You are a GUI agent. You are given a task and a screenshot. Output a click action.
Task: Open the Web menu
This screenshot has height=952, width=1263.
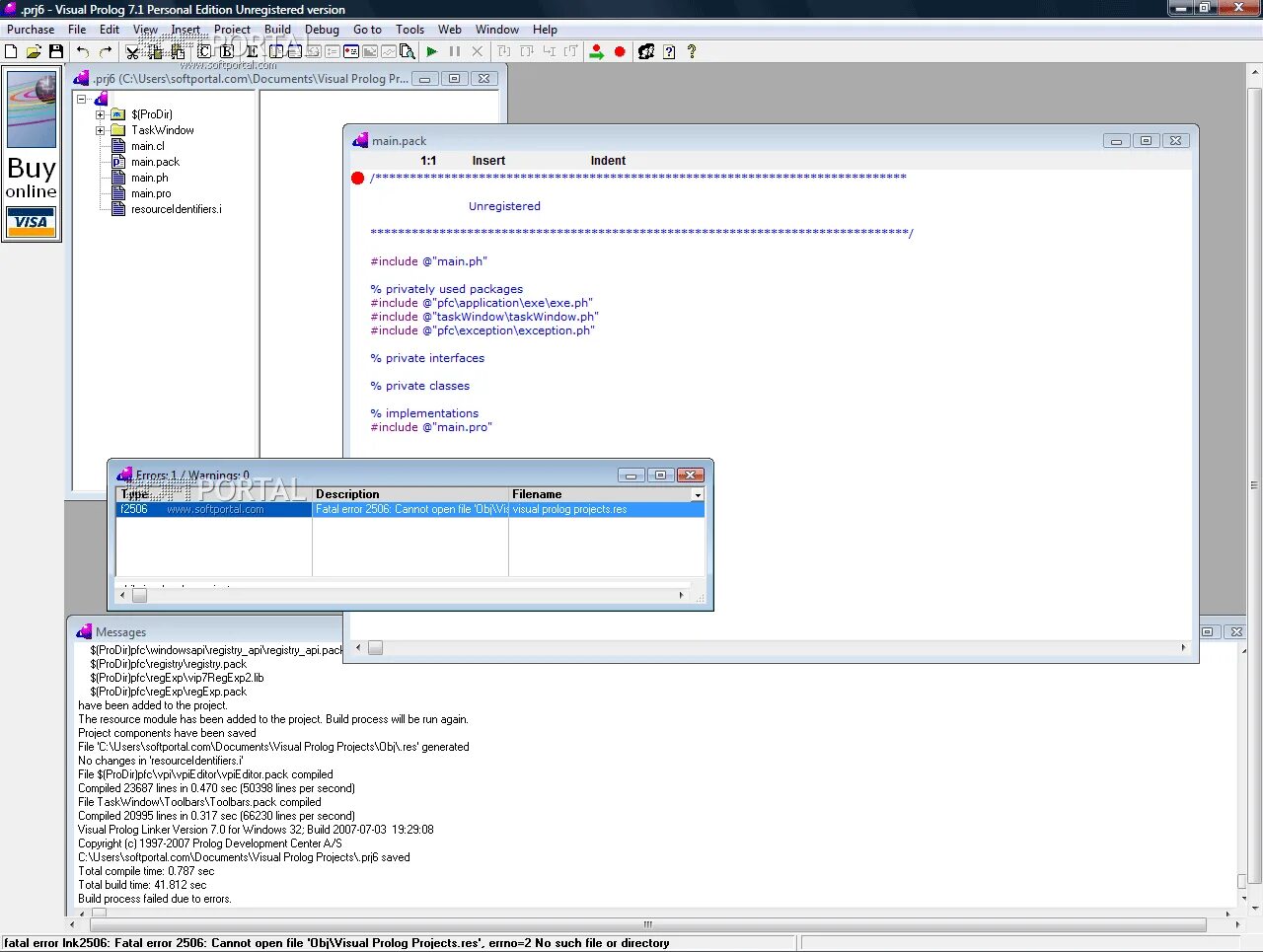450,30
